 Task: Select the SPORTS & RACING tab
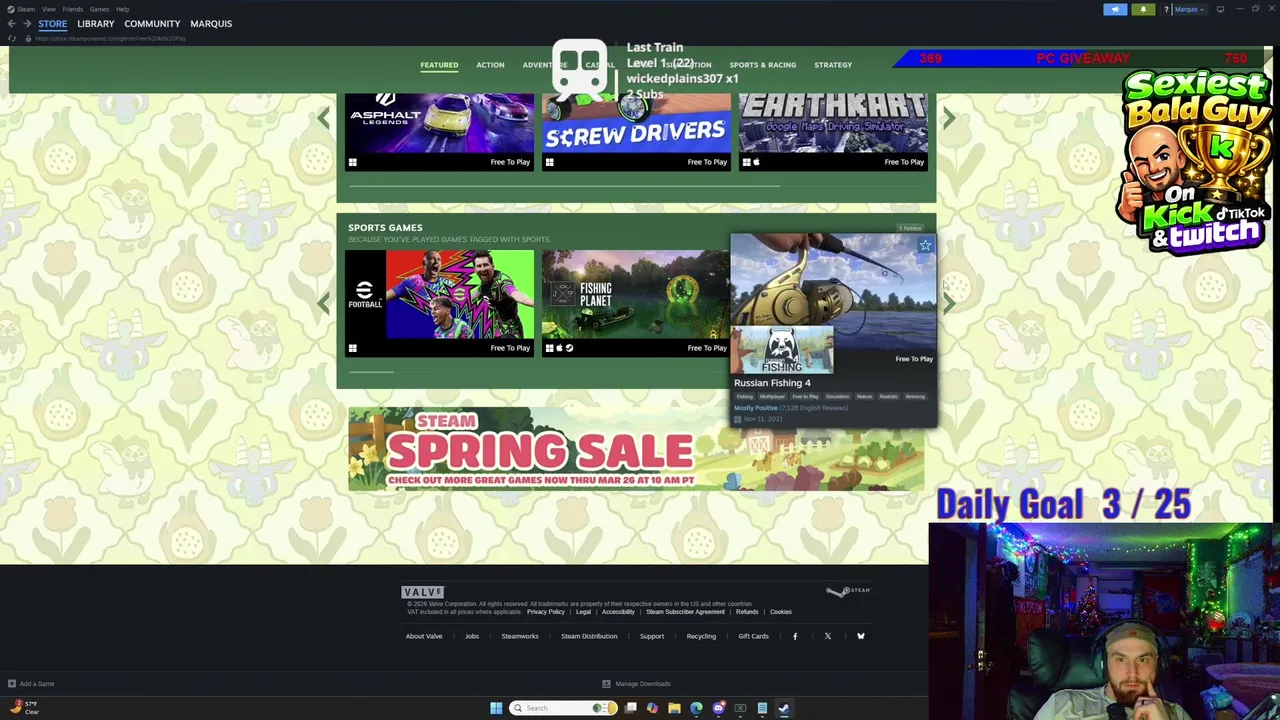[x=762, y=65]
